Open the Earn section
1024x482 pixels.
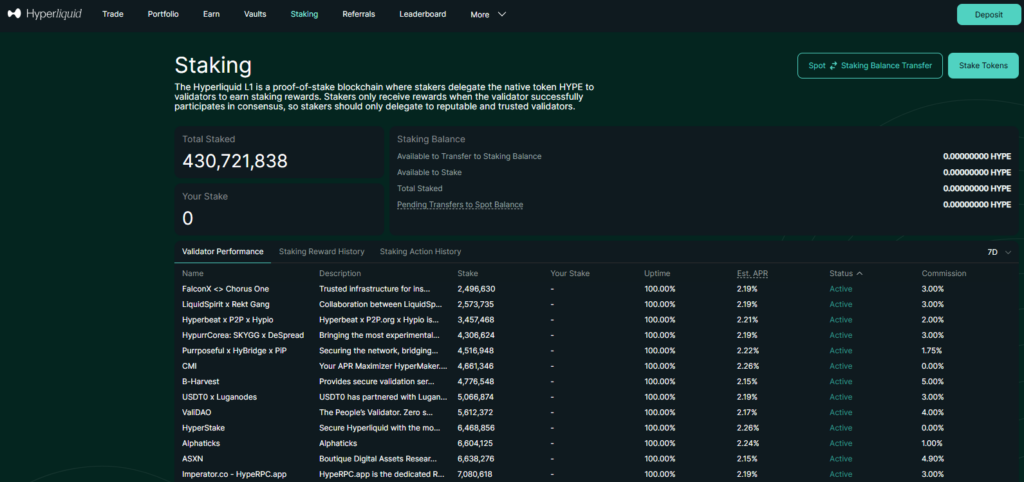pyautogui.click(x=212, y=15)
